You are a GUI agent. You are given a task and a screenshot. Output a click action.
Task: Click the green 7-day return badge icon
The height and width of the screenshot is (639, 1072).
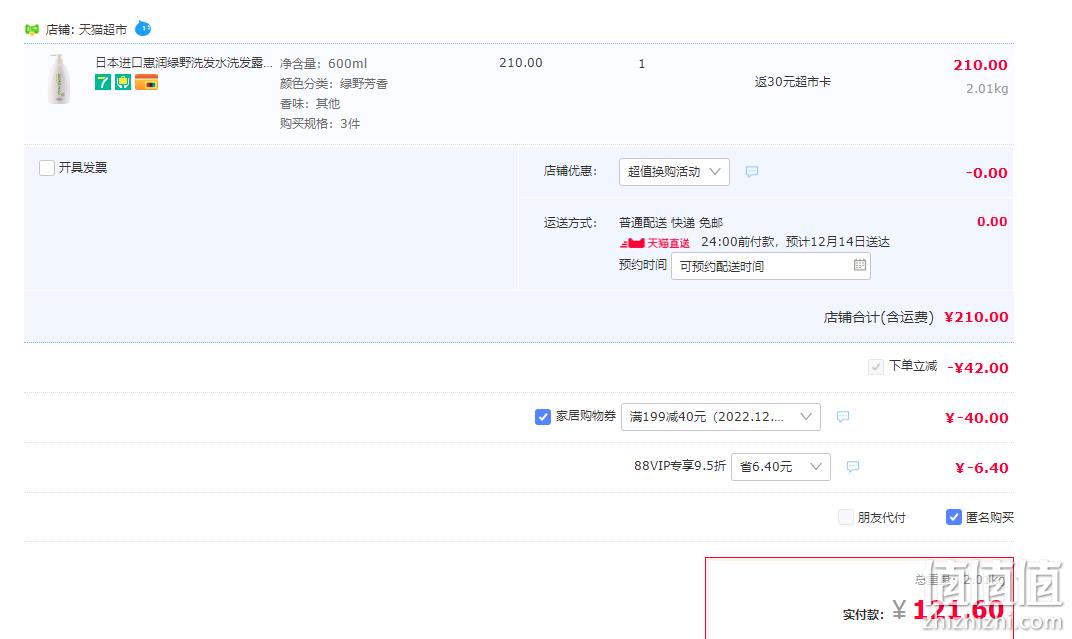[103, 83]
